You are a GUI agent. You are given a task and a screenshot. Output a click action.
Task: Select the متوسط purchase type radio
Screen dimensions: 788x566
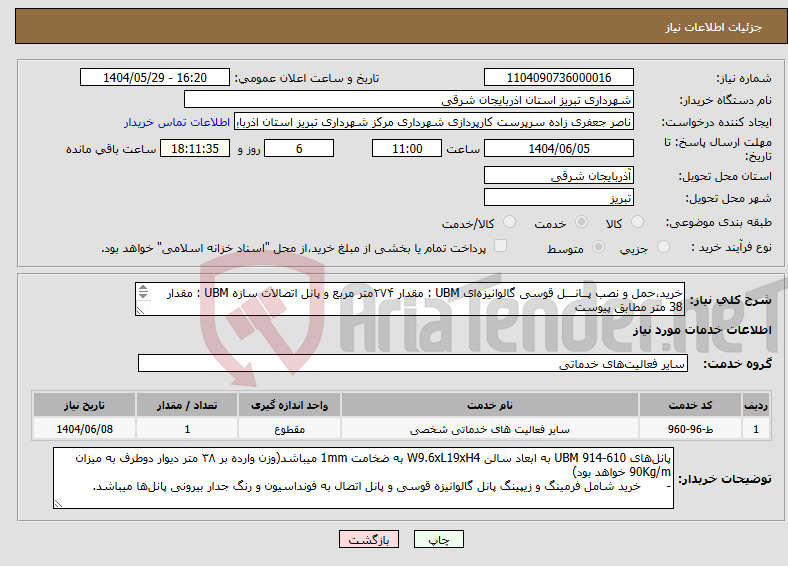(599, 246)
